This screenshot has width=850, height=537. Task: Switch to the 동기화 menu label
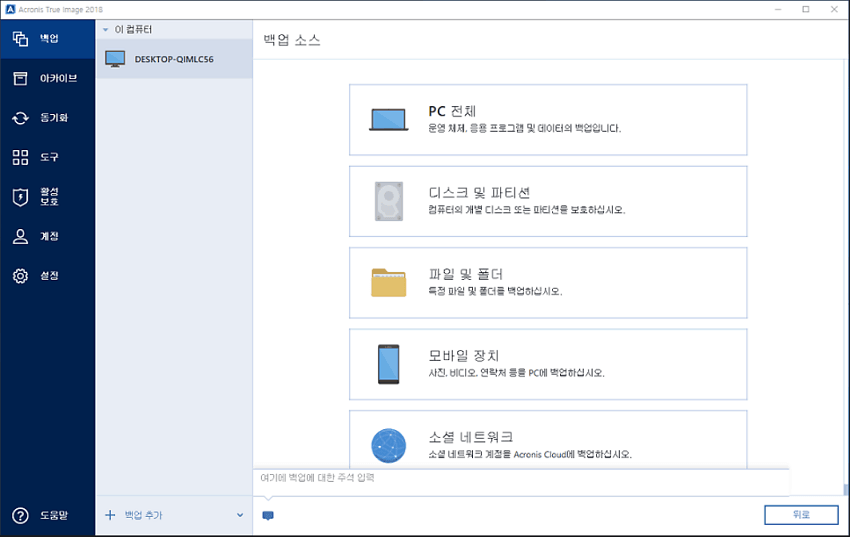(54, 118)
